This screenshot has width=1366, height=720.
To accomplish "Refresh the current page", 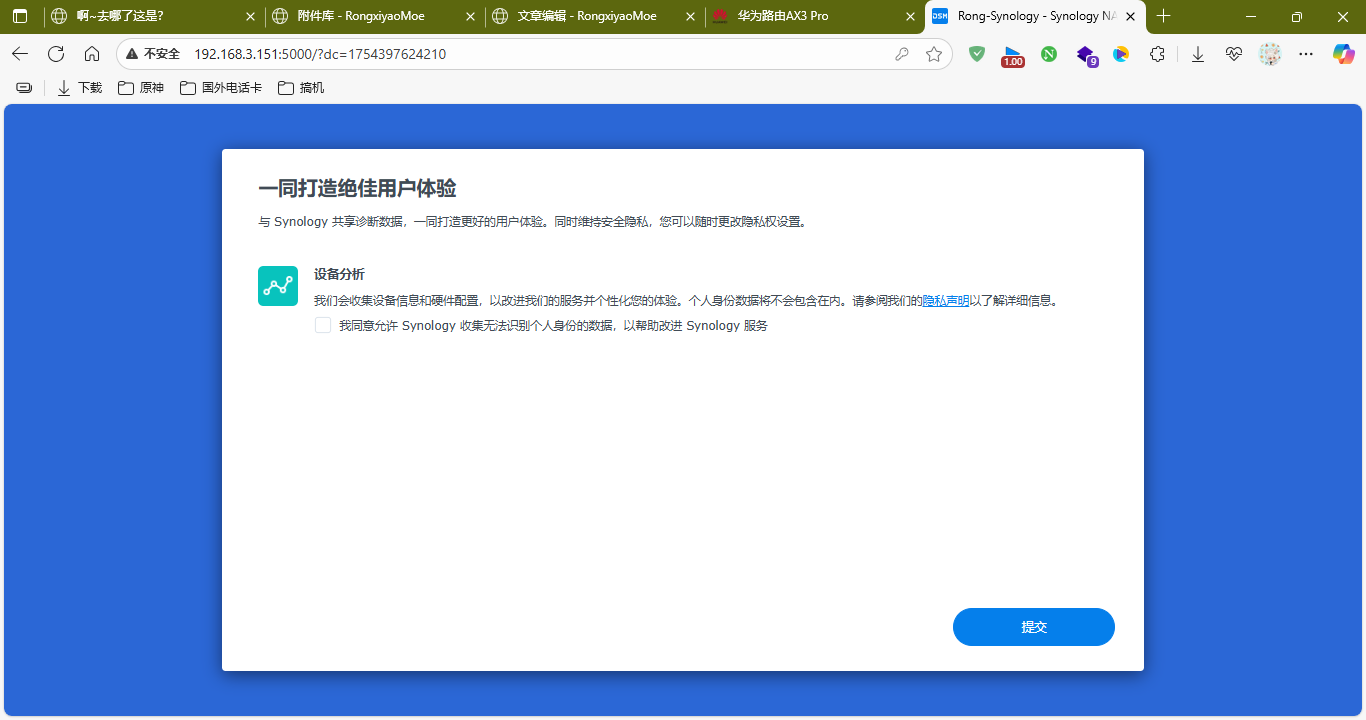I will [x=56, y=54].
